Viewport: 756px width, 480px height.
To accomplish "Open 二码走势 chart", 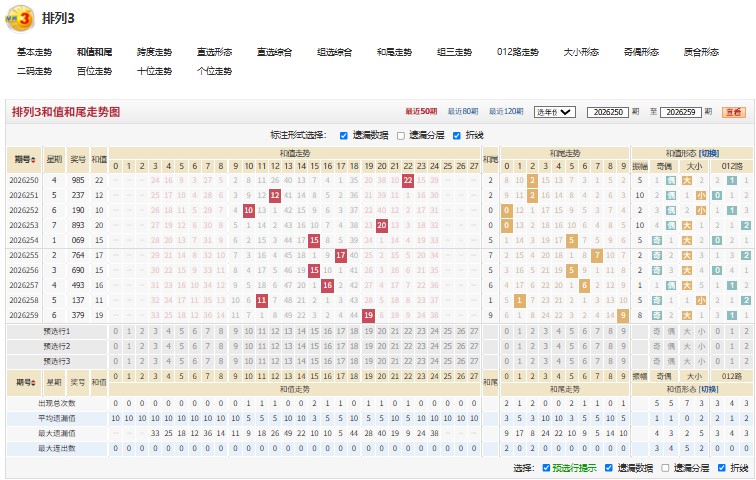I will click(x=34, y=71).
